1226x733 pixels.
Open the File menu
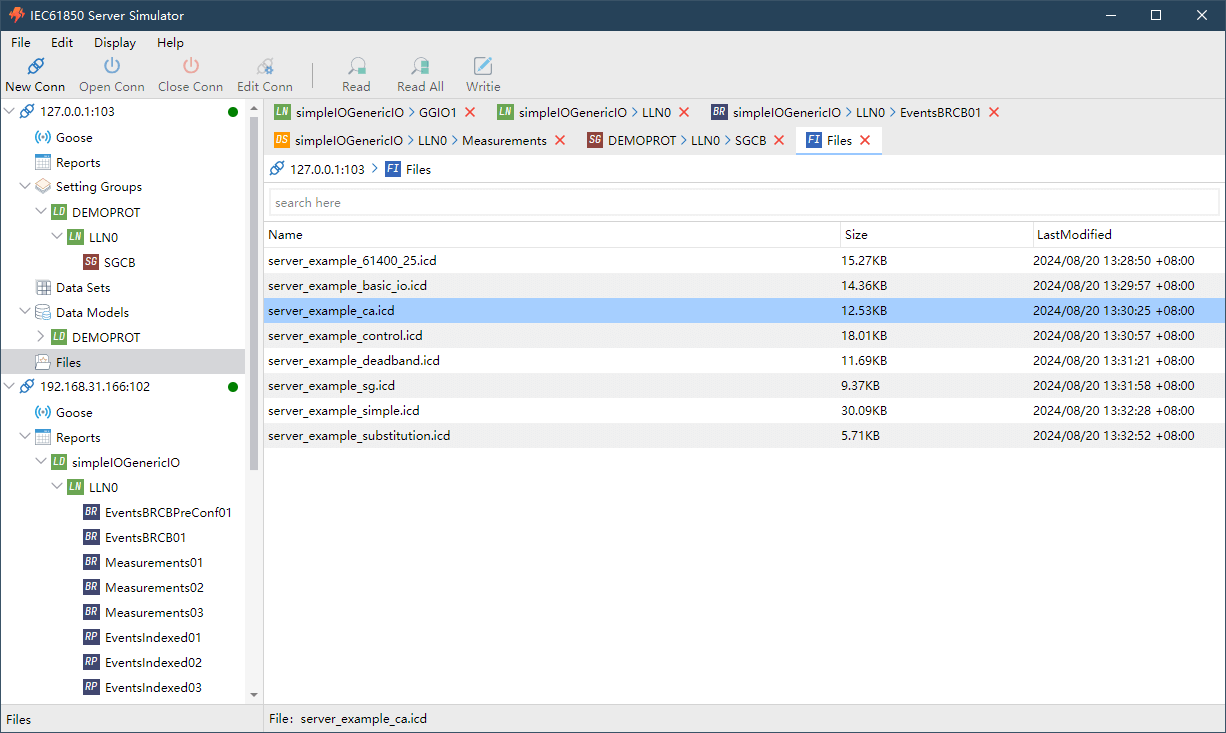(x=21, y=43)
